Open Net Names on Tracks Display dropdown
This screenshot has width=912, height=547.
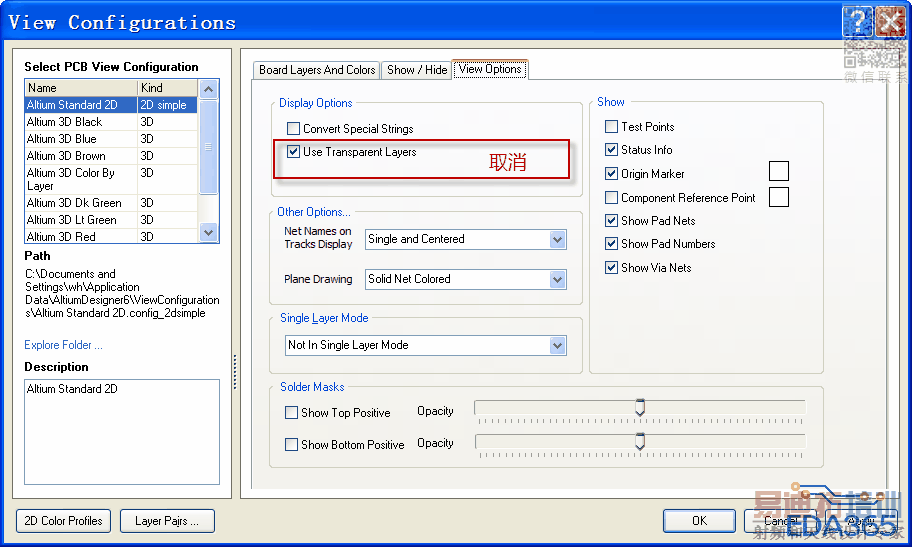coord(557,239)
